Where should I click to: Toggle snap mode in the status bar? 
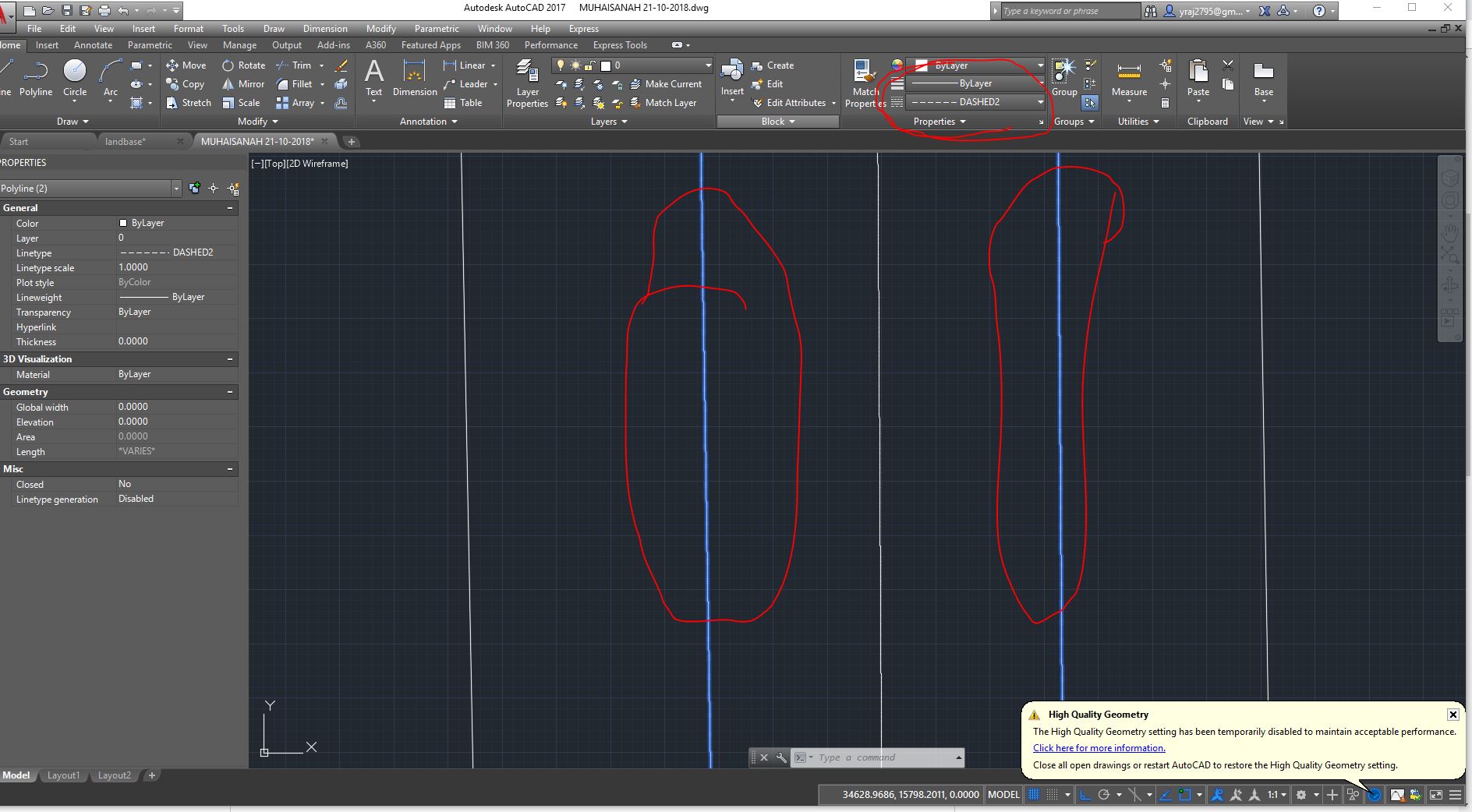click(x=1053, y=795)
